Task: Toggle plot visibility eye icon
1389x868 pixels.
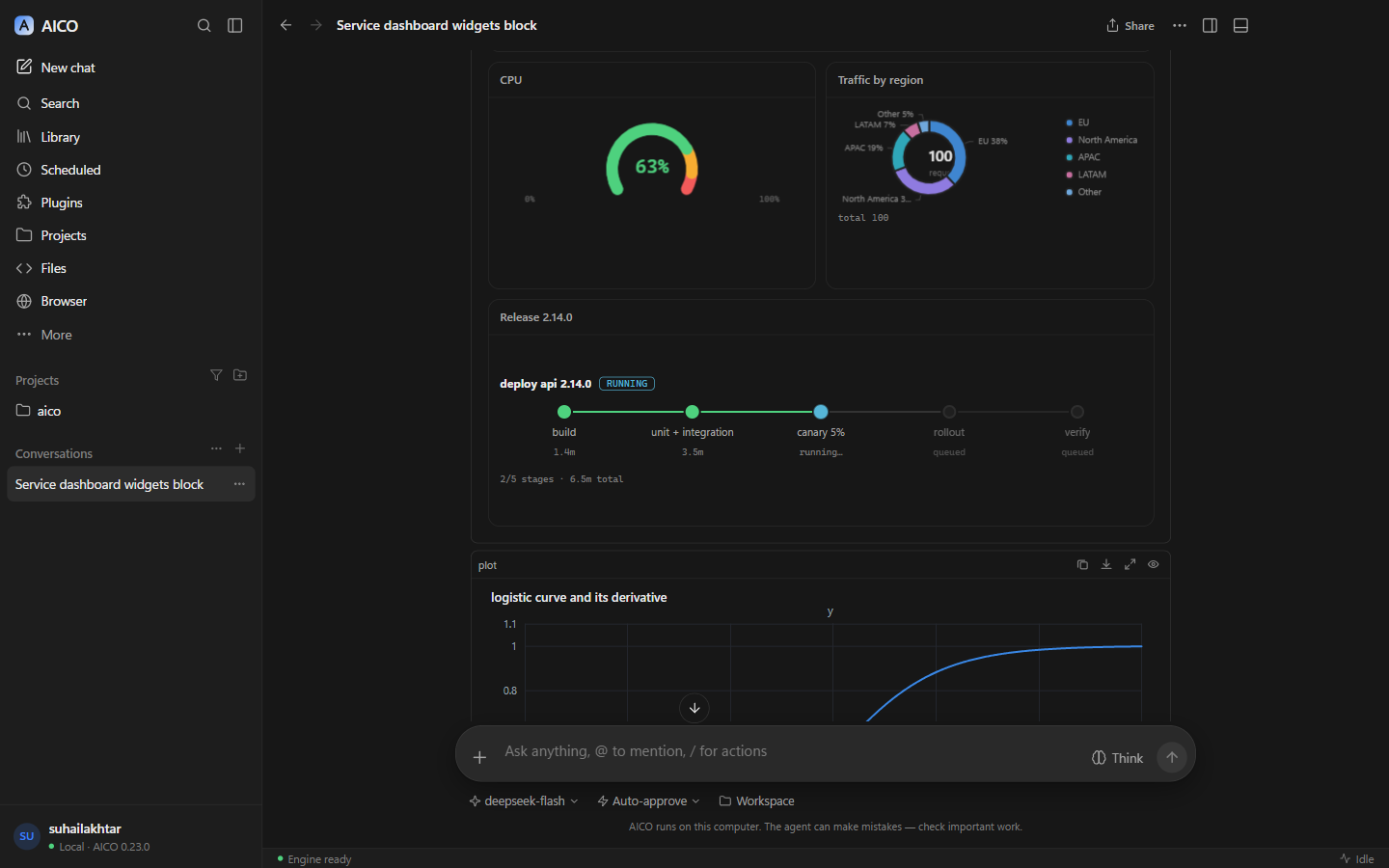Action: point(1153,564)
